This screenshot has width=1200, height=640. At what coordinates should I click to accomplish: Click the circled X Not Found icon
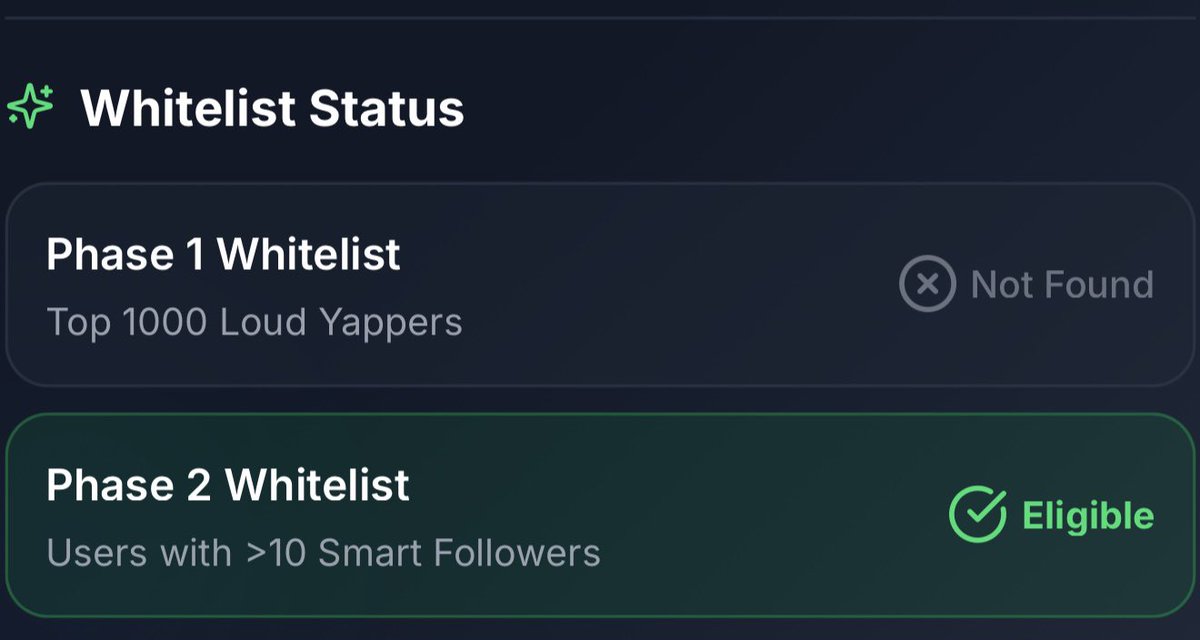click(928, 285)
